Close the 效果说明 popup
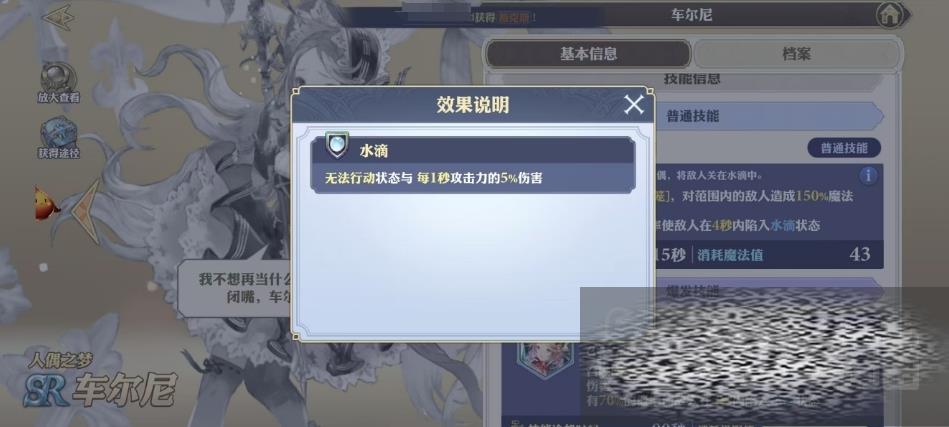The width and height of the screenshot is (949, 427). coord(634,105)
